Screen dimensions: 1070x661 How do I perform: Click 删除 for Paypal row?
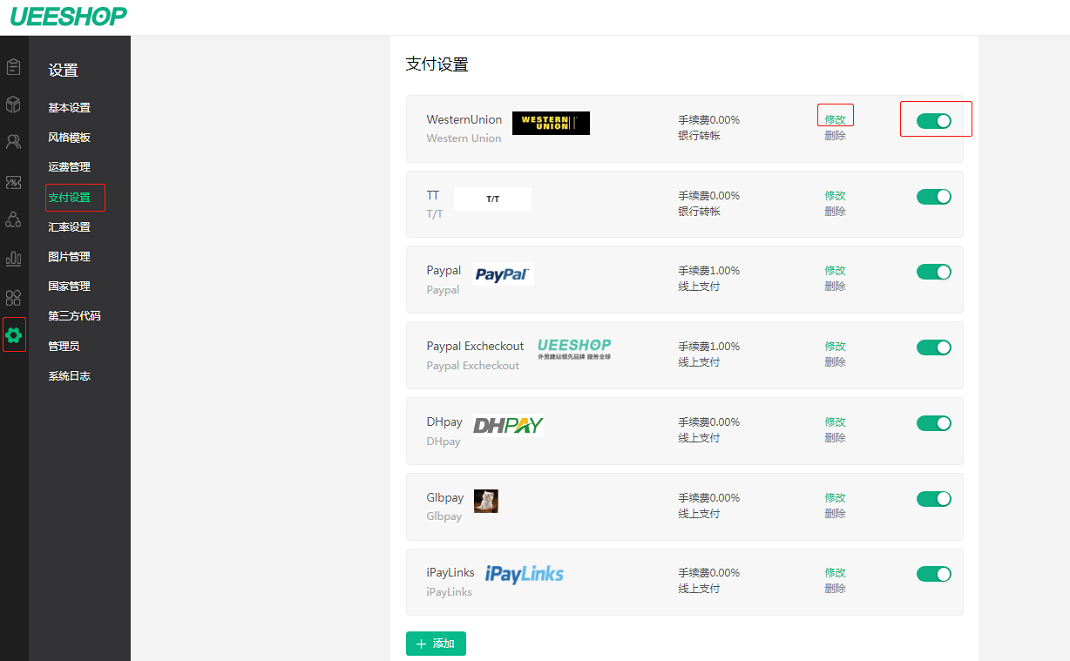(x=835, y=286)
